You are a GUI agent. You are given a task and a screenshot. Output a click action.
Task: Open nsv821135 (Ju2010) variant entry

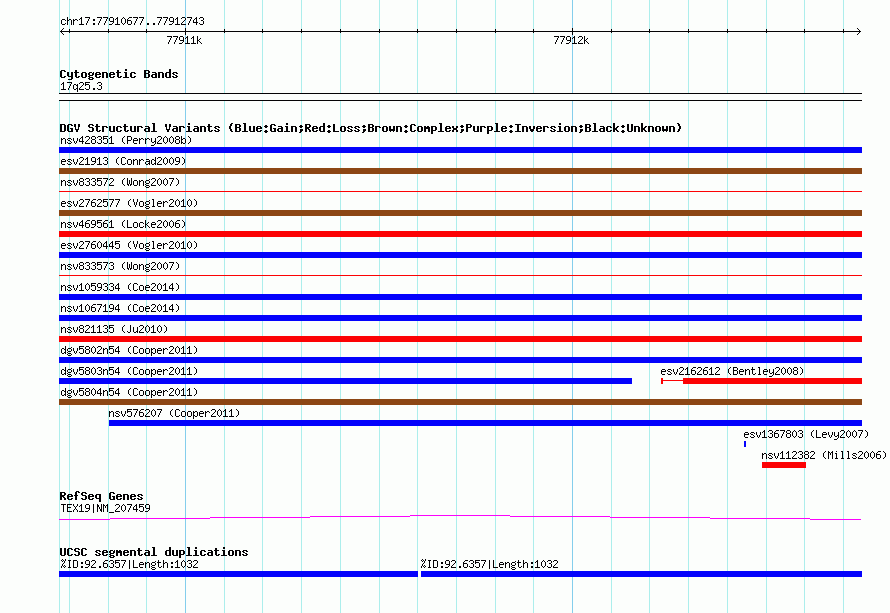(114, 329)
